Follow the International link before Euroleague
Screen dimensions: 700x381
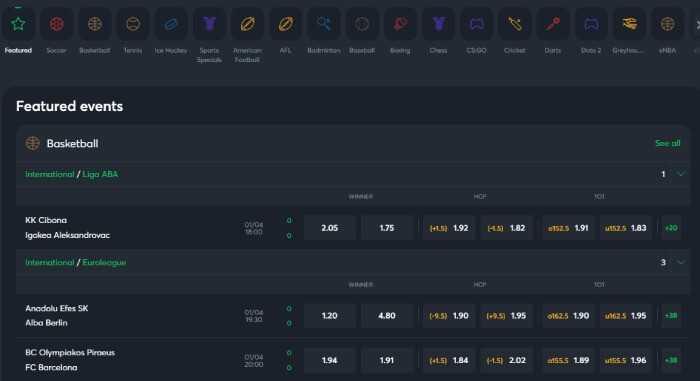click(x=50, y=262)
